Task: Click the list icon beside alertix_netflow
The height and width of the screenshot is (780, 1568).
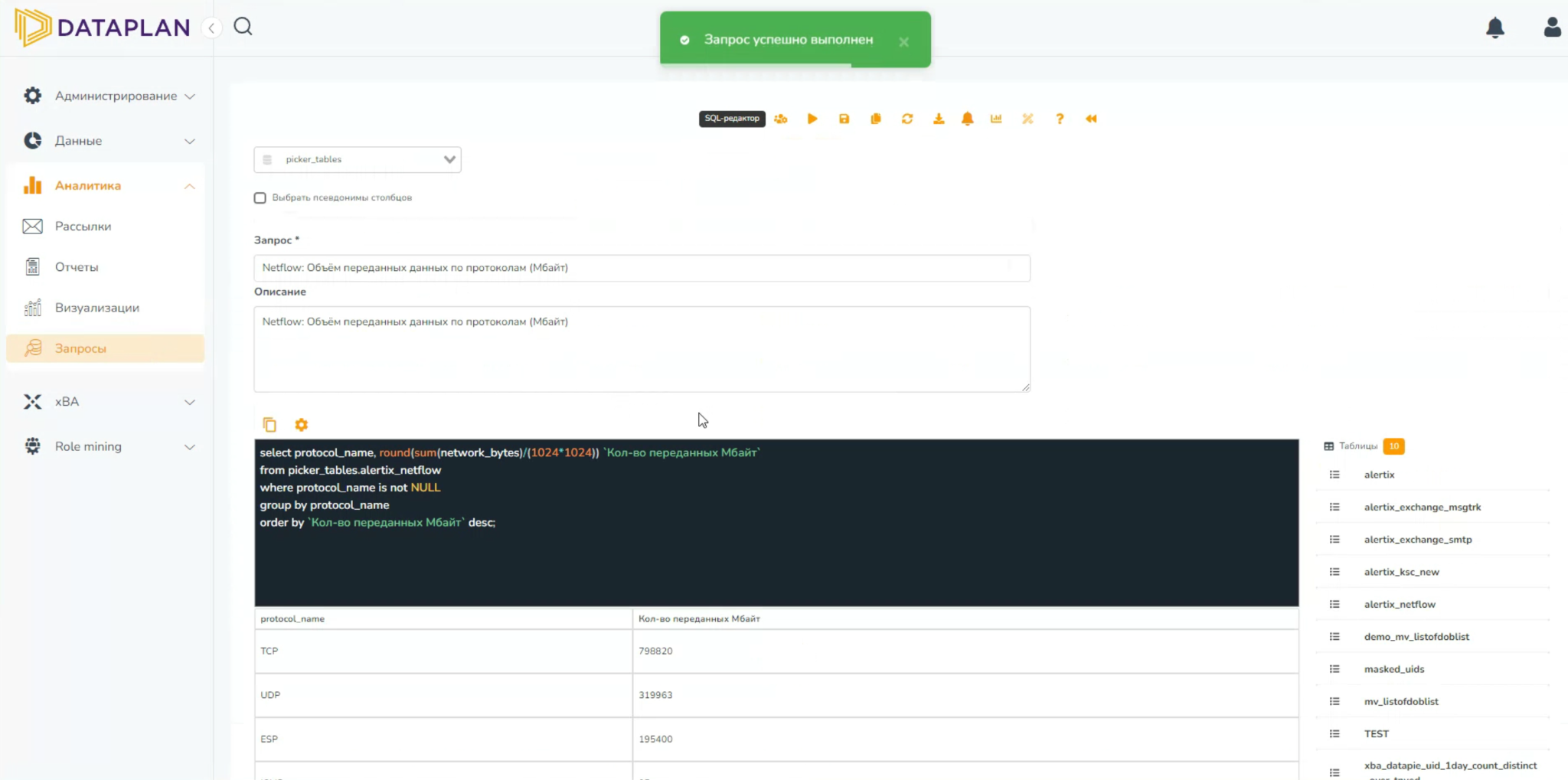Action: coord(1334,604)
